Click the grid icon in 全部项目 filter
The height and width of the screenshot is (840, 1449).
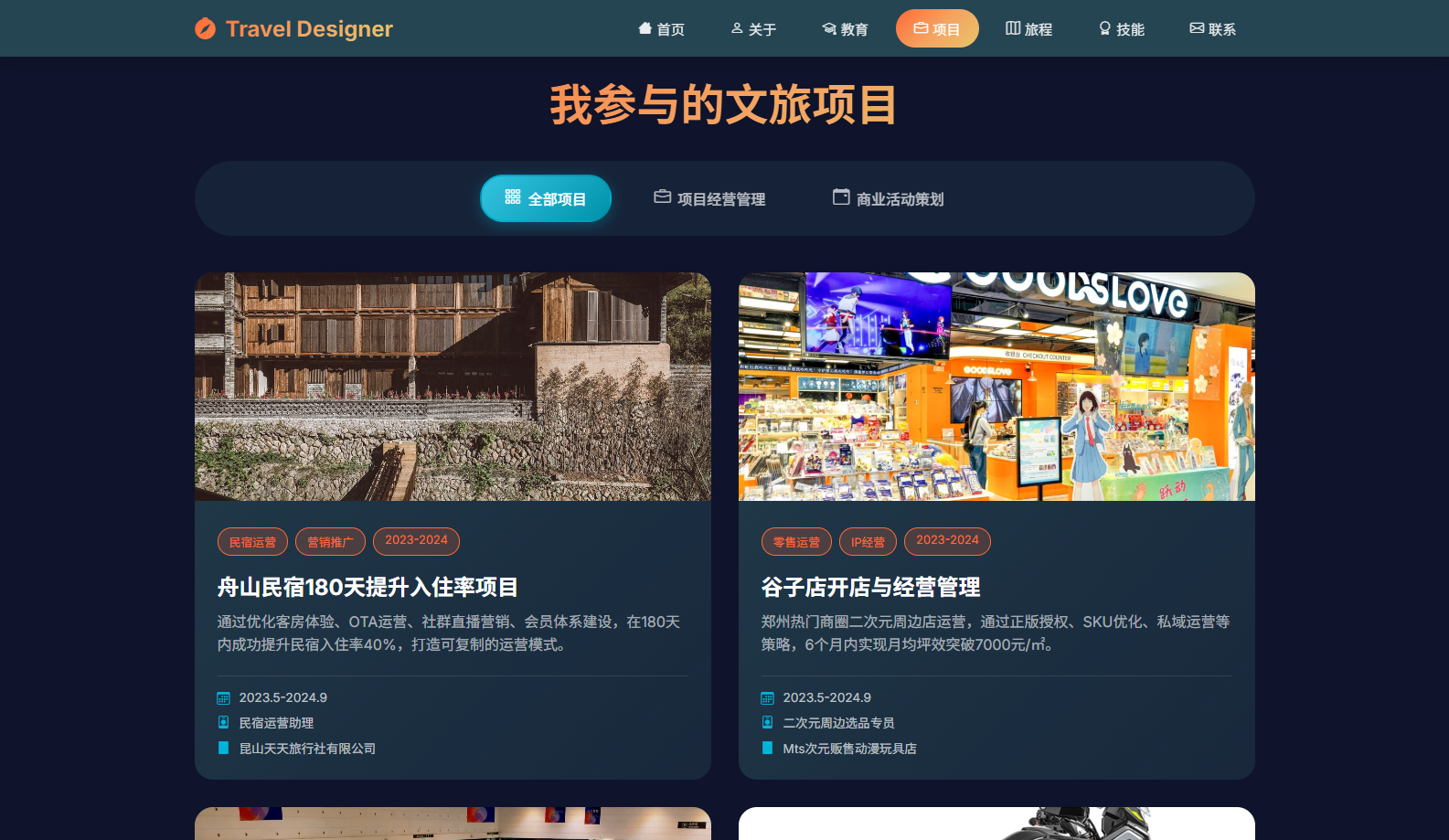click(x=513, y=197)
